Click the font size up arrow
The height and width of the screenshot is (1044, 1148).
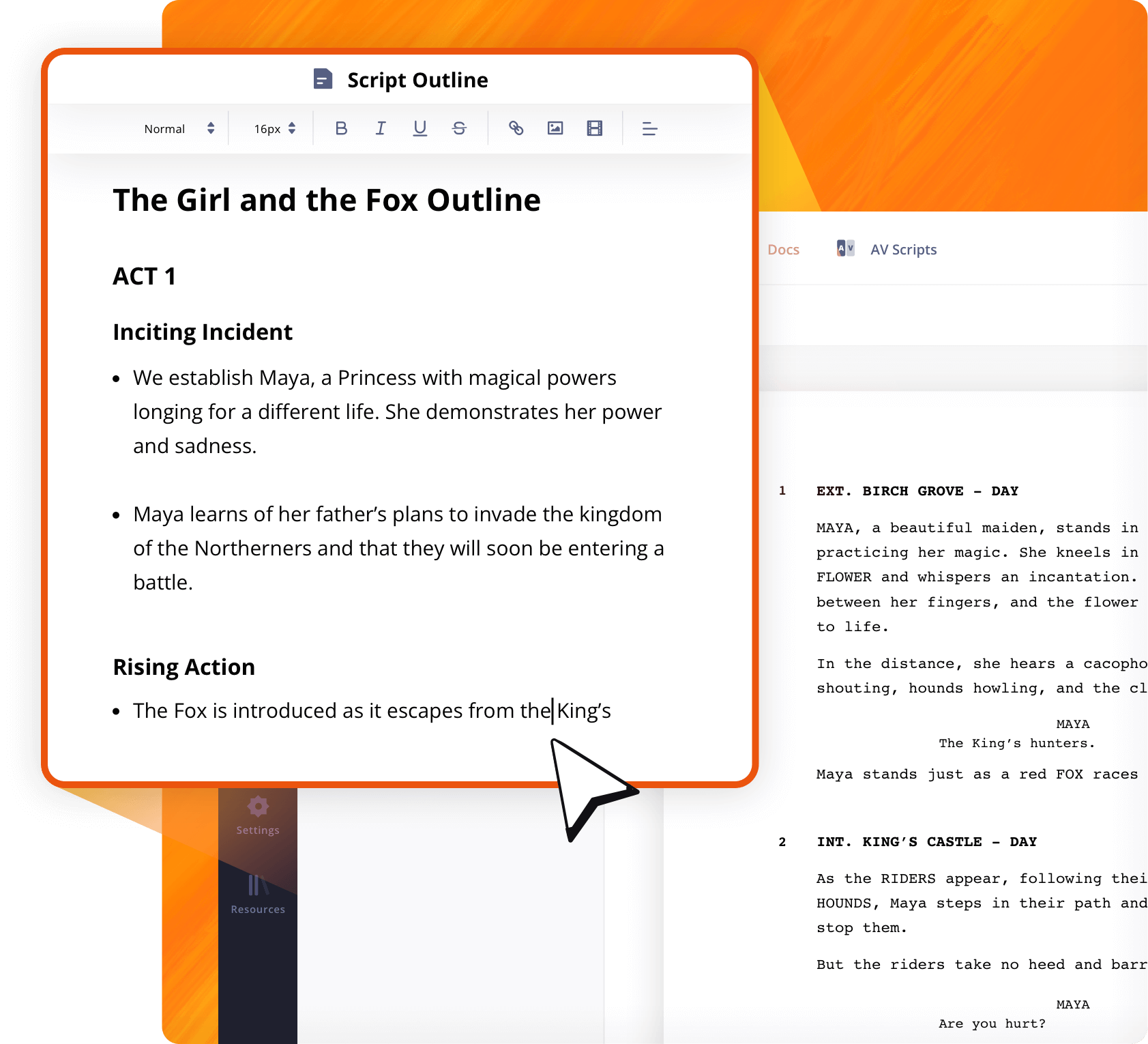pyautogui.click(x=291, y=124)
